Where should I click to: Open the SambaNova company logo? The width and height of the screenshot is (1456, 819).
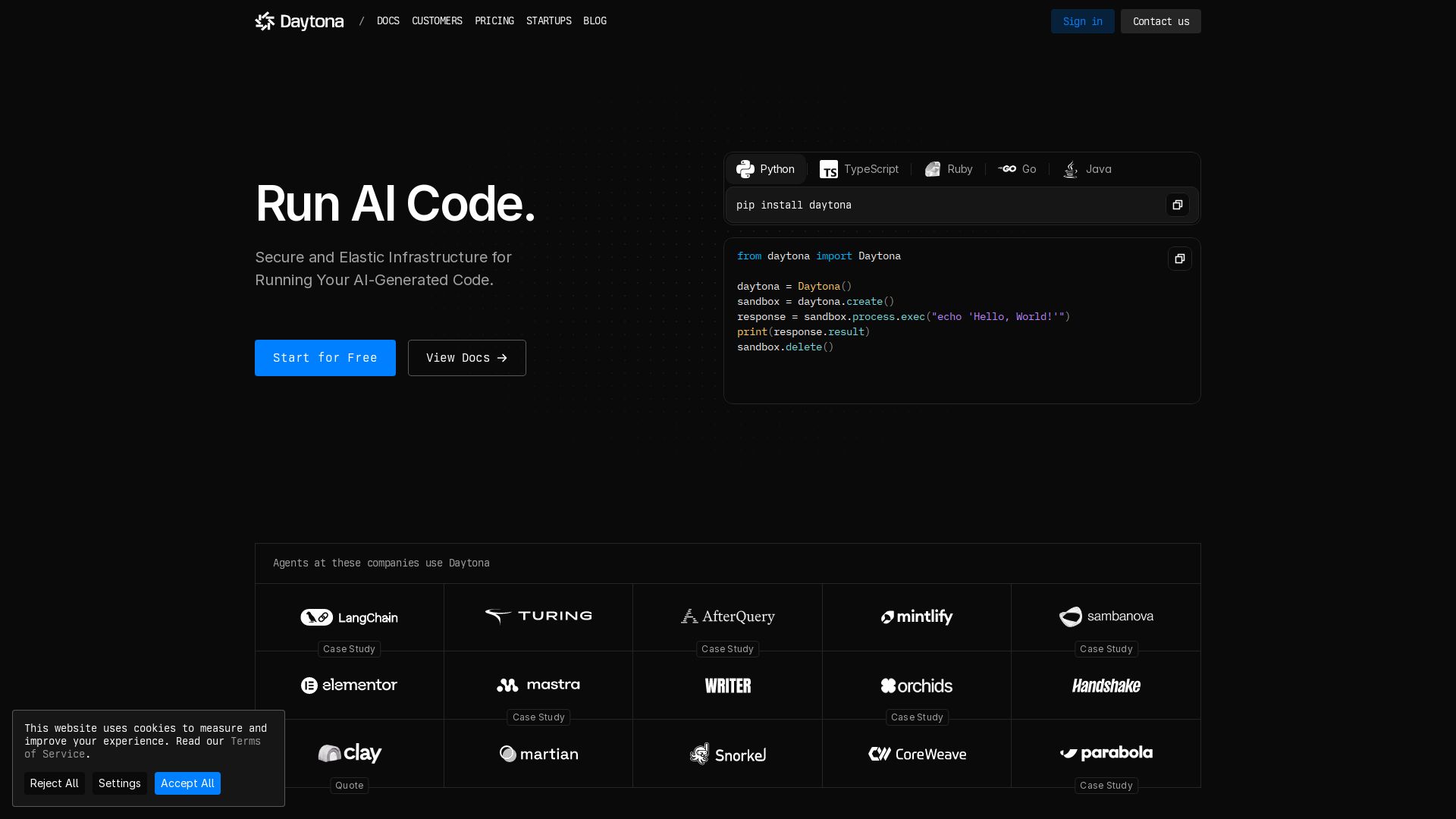coord(1106,617)
